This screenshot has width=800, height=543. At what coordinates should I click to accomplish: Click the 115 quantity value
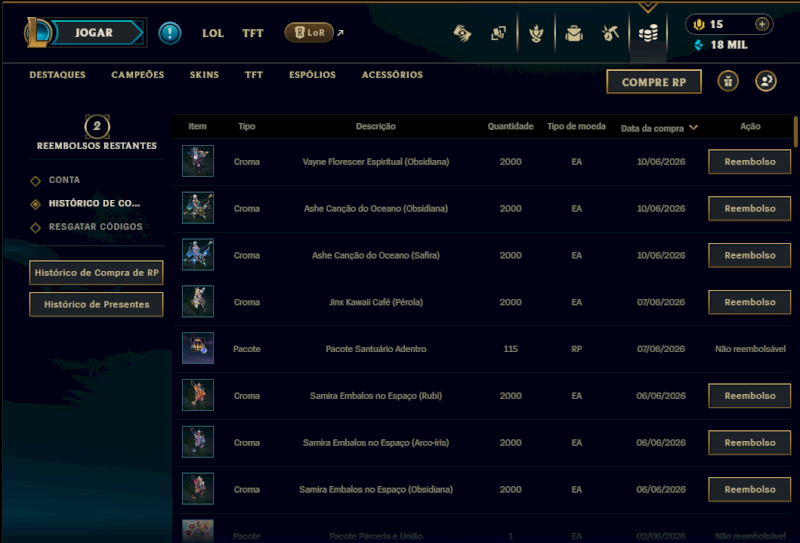point(510,349)
